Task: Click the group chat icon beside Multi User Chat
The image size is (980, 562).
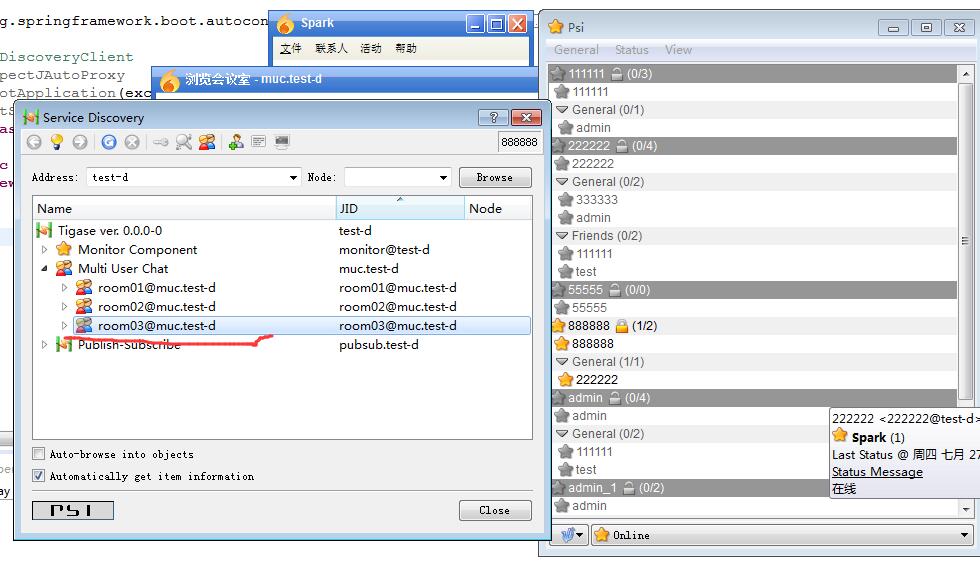Action: pyautogui.click(x=64, y=268)
